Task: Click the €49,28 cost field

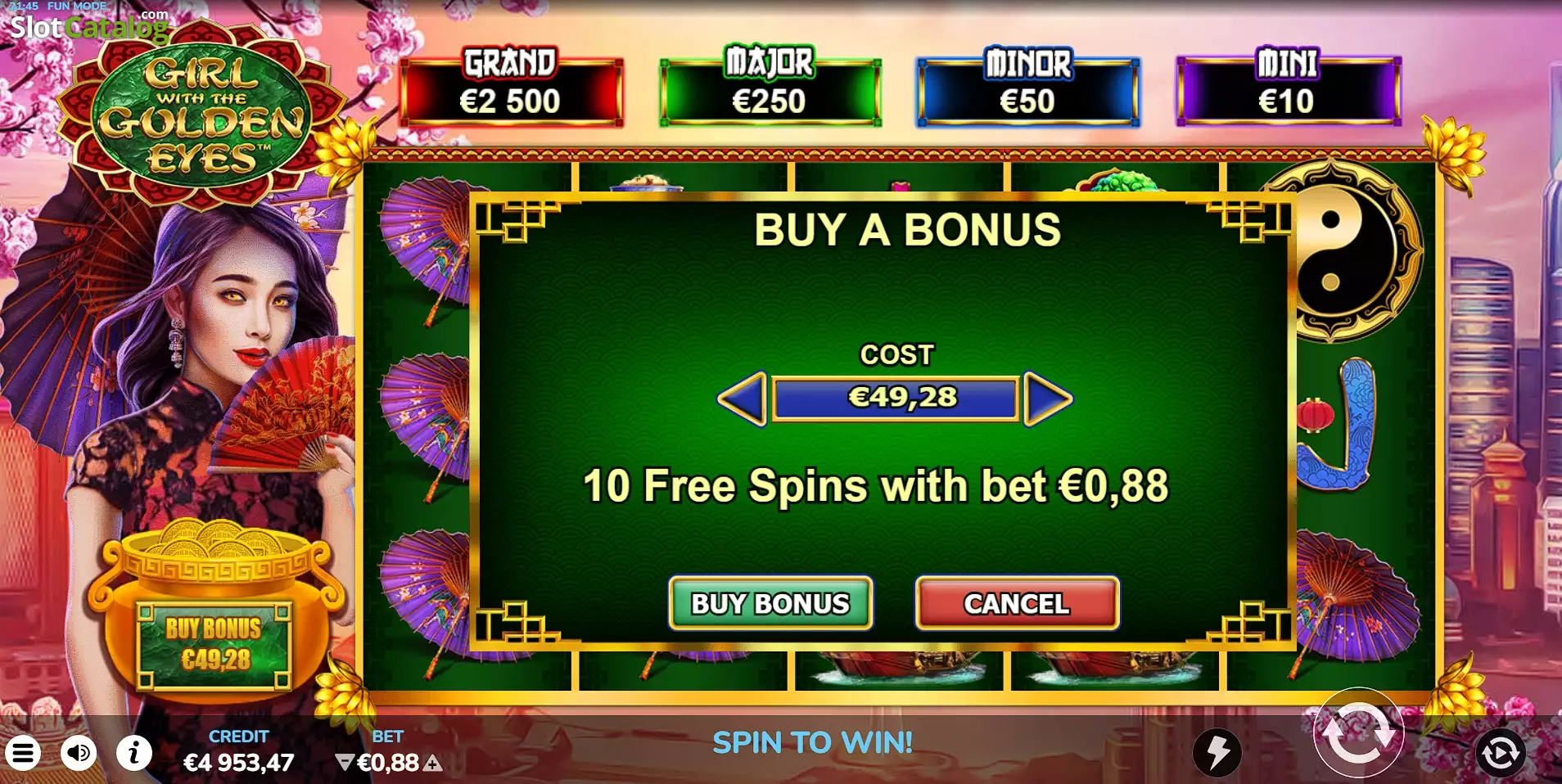Action: click(x=896, y=398)
